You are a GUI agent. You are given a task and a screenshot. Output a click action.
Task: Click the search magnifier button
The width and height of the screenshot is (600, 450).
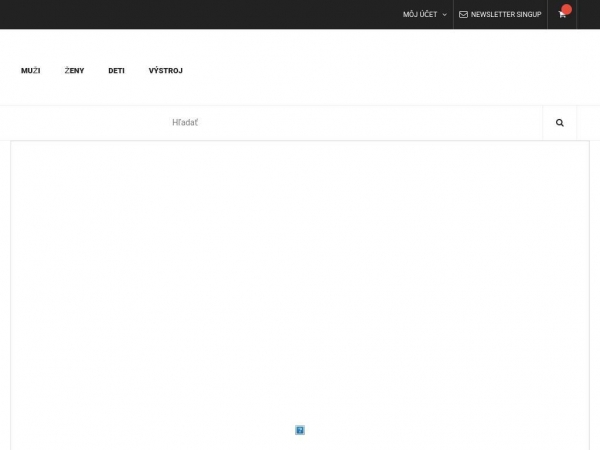pyautogui.click(x=559, y=123)
